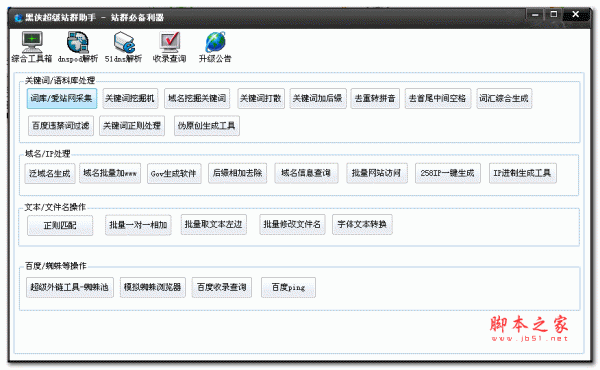Image resolution: width=600 pixels, height=370 pixels.
Task: Open the 百度ping tool
Action: [288, 287]
